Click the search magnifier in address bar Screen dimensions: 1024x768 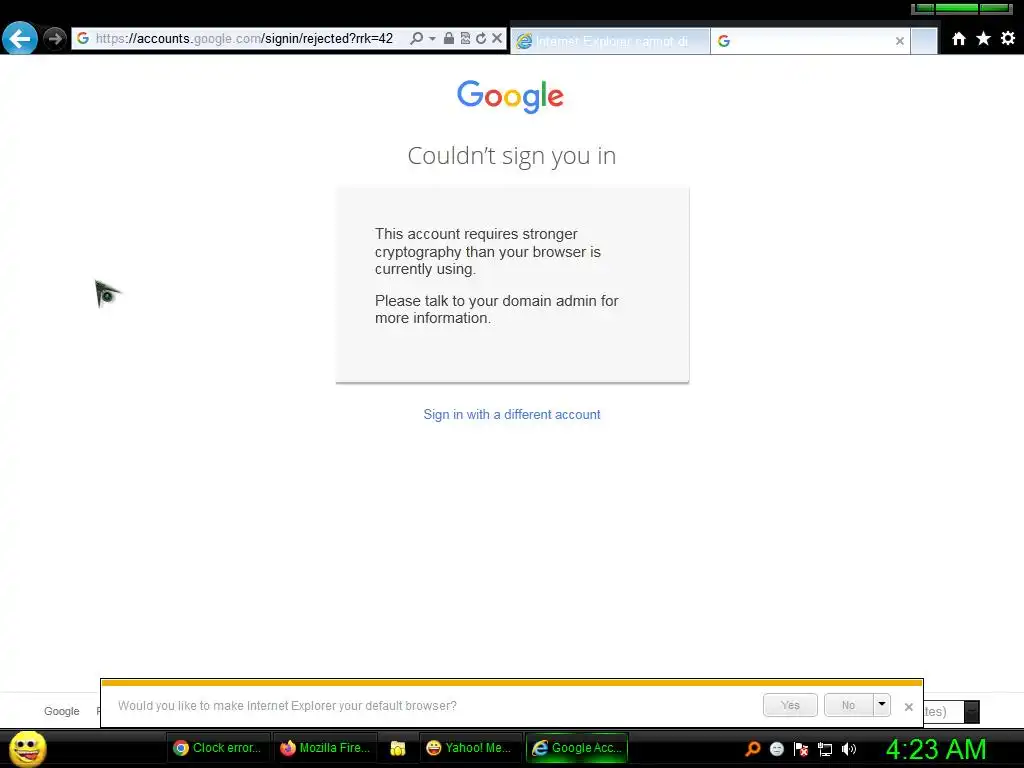[416, 39]
